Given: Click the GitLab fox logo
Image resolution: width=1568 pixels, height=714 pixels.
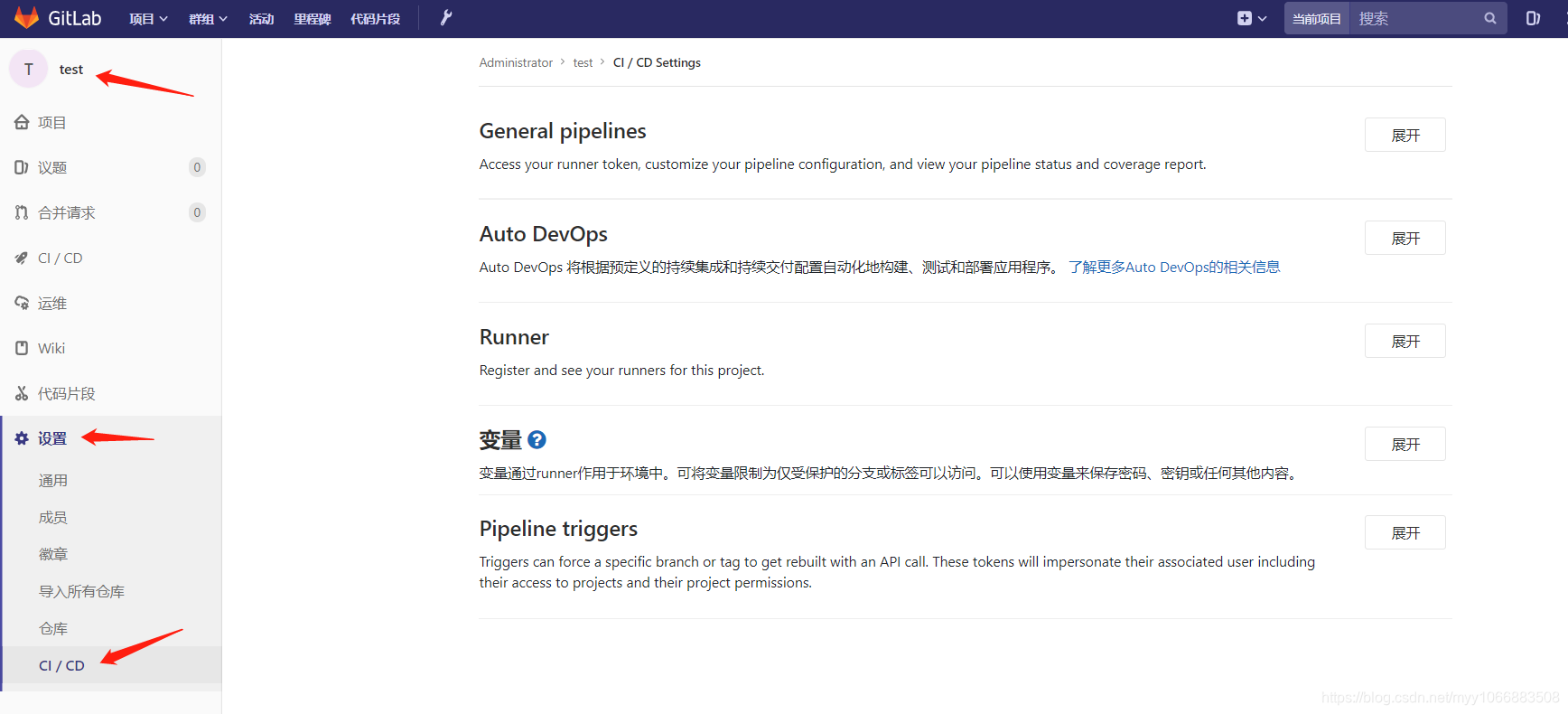Looking at the screenshot, I should click(x=26, y=17).
